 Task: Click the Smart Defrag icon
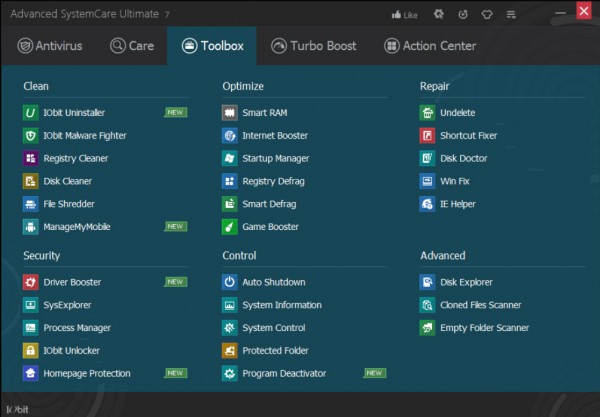tap(230, 204)
